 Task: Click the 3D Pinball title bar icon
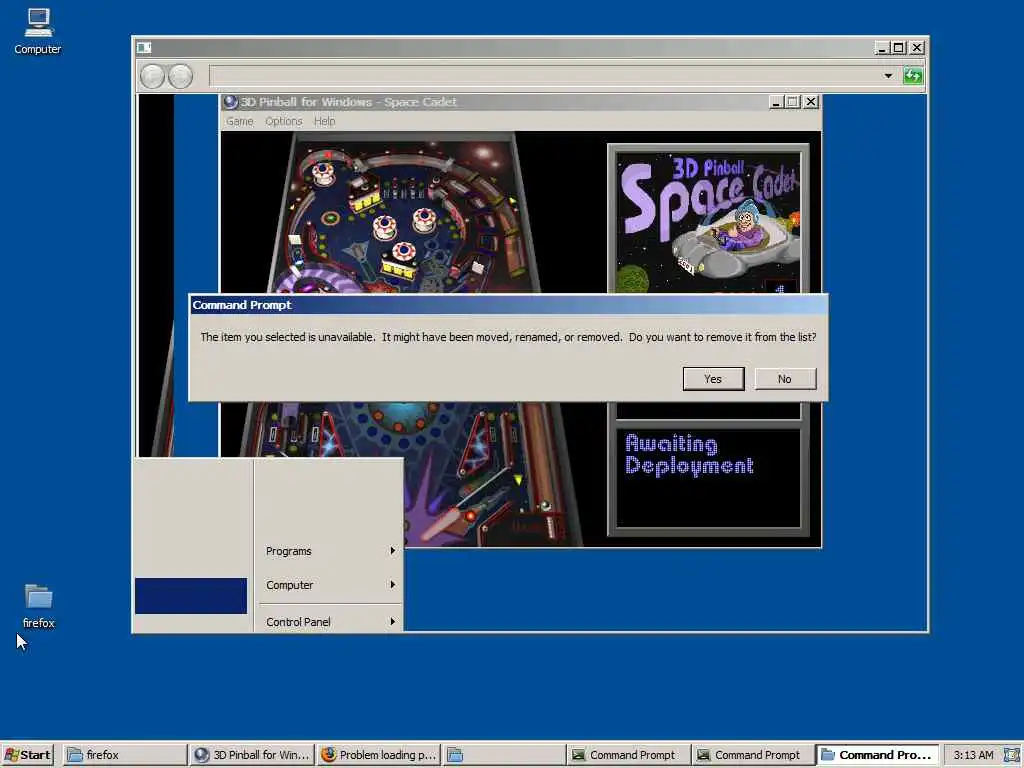pyautogui.click(x=230, y=102)
